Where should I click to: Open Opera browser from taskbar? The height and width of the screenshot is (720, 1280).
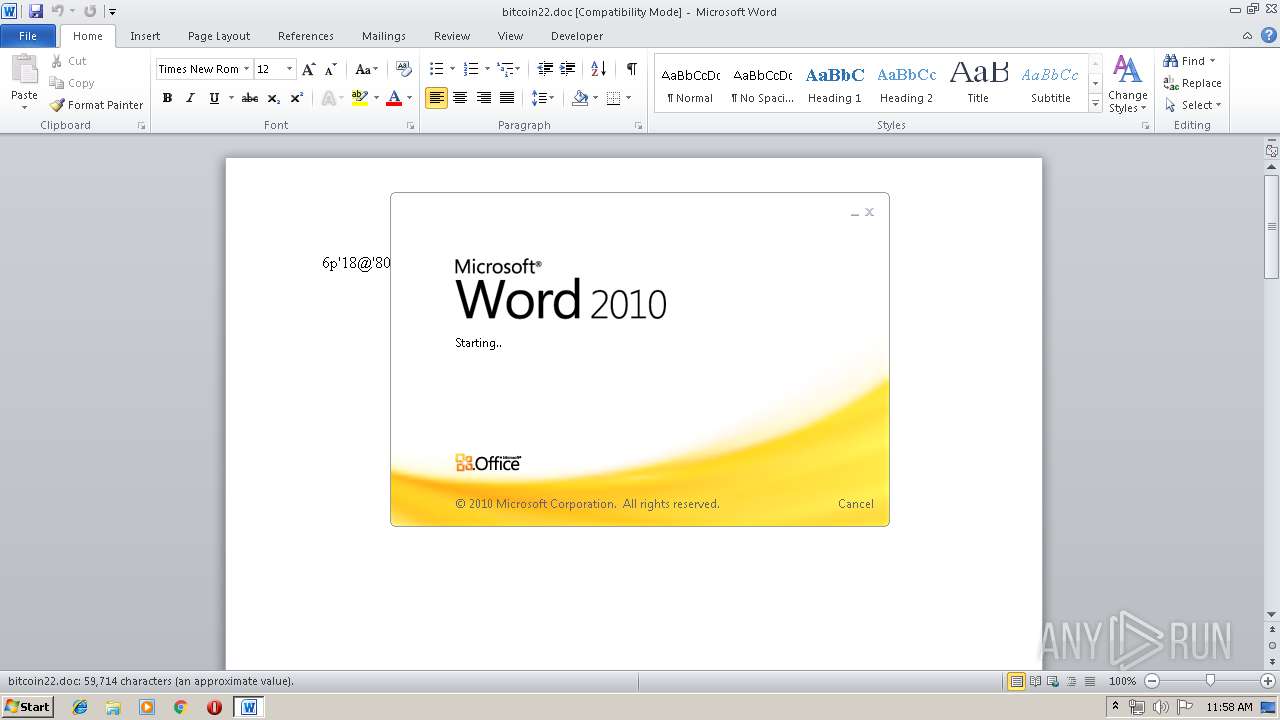[214, 707]
